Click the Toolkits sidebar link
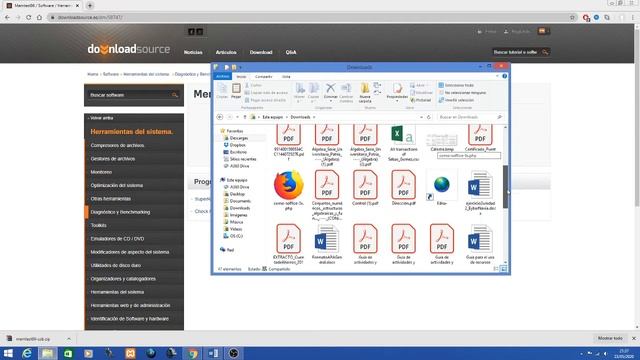The image size is (640, 360). tap(98, 225)
